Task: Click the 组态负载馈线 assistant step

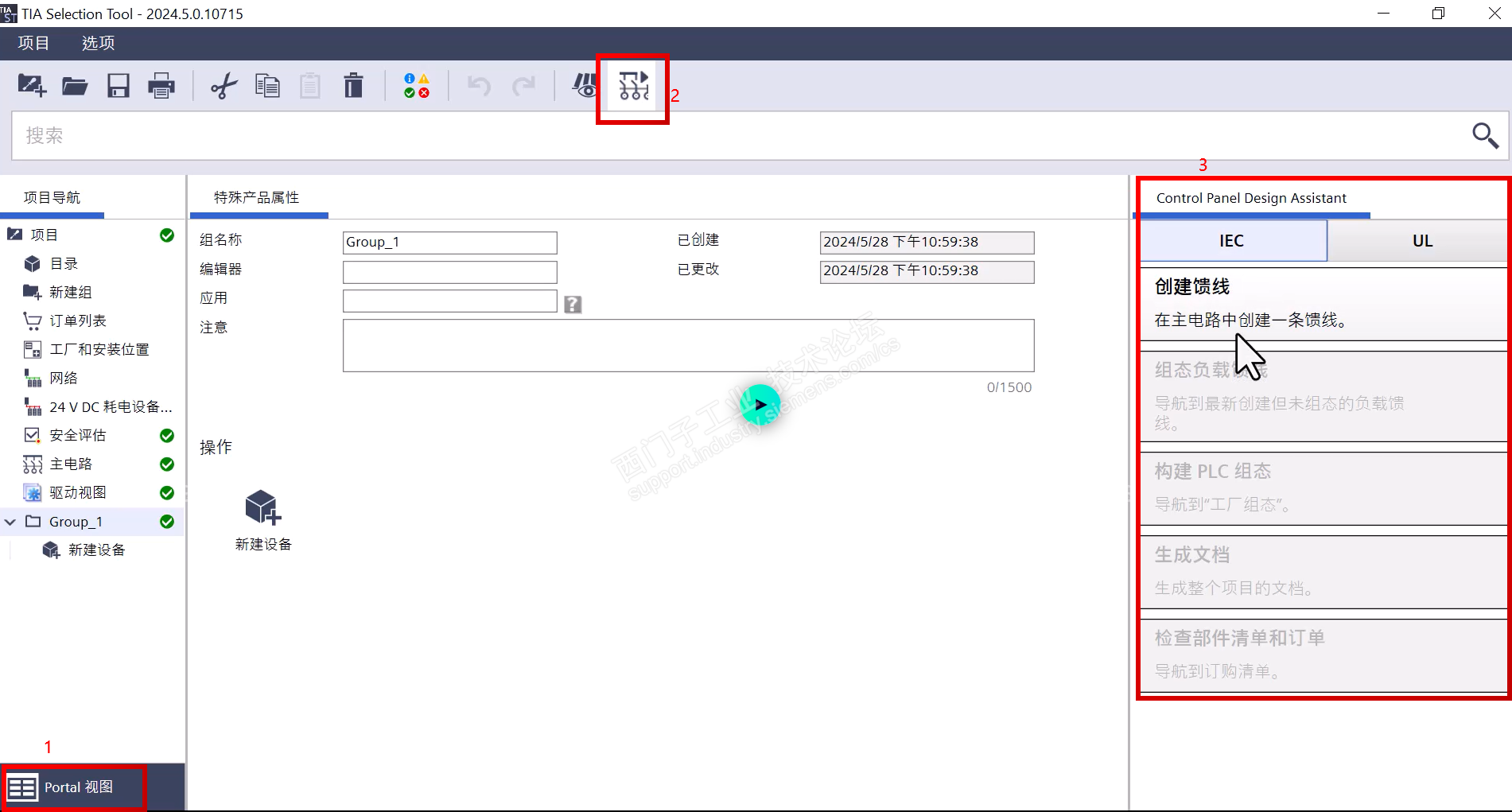Action: click(x=1323, y=397)
